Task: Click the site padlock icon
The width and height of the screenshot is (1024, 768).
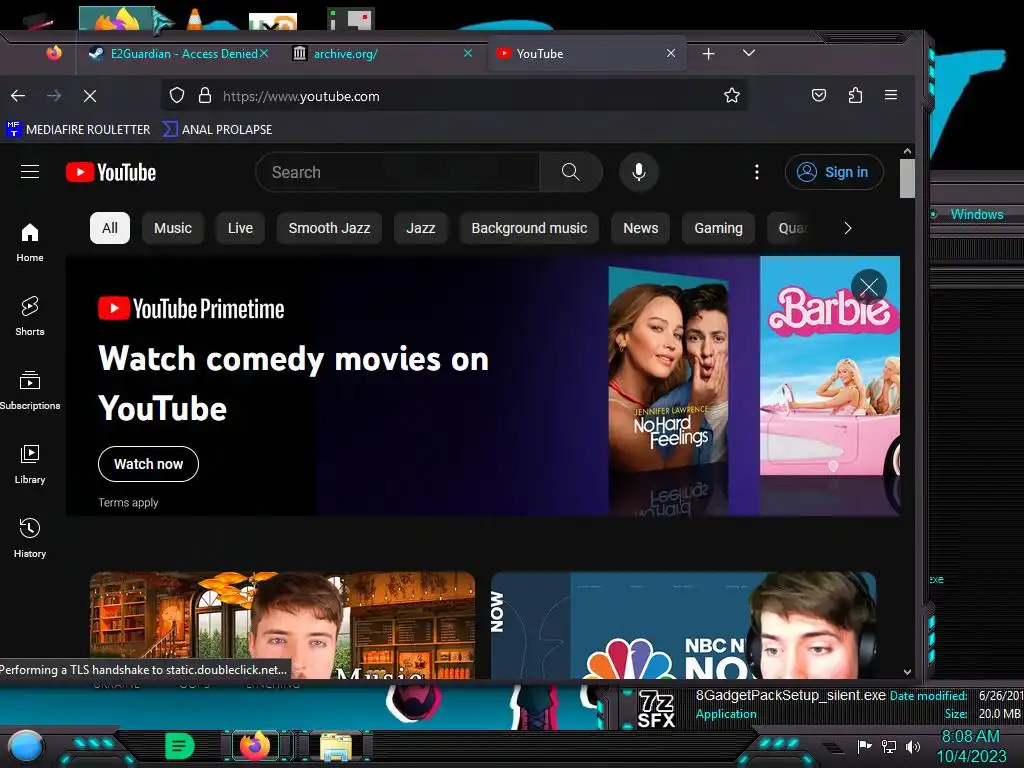Action: point(204,96)
